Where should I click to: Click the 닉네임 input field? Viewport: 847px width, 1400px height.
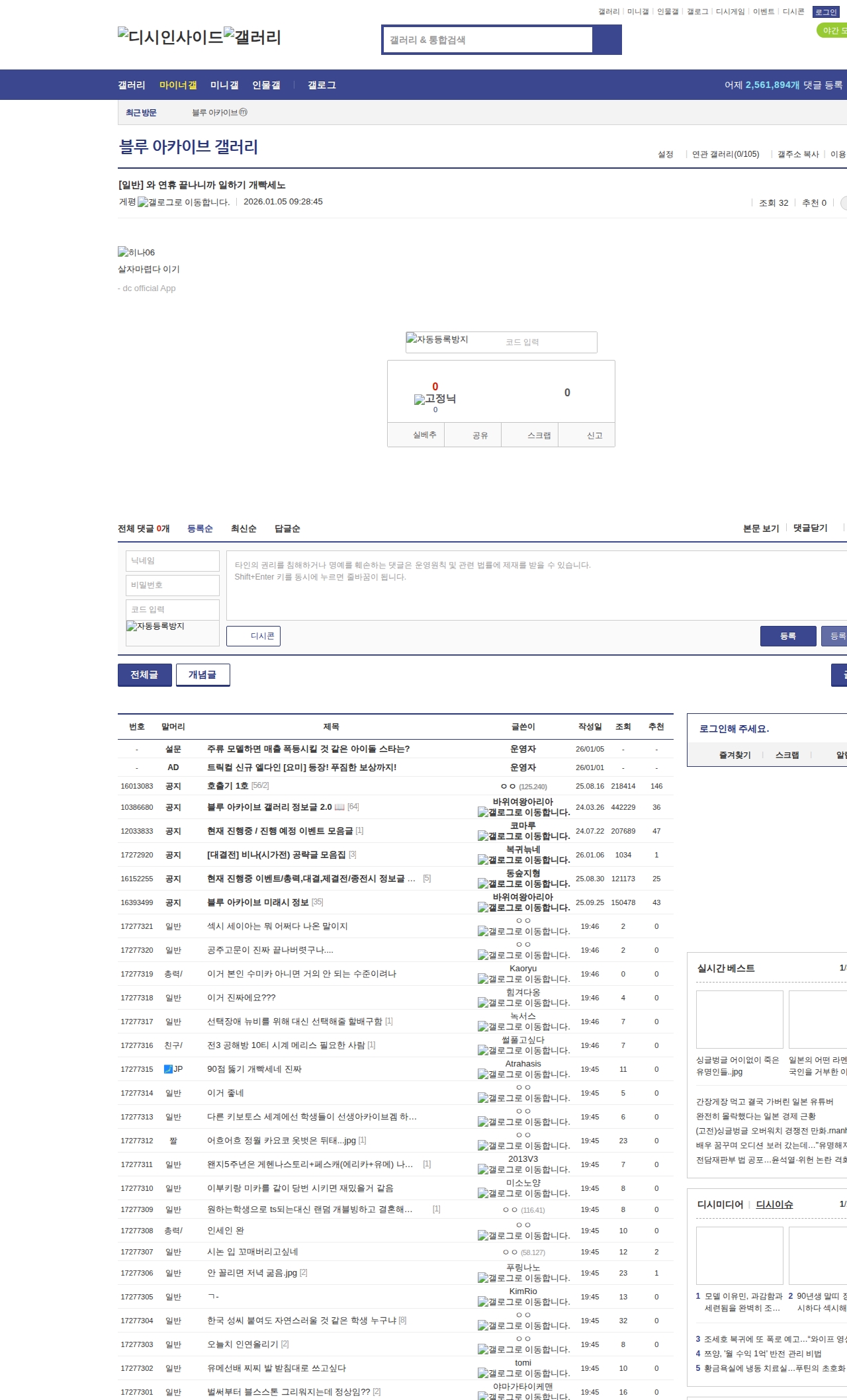[x=173, y=561]
